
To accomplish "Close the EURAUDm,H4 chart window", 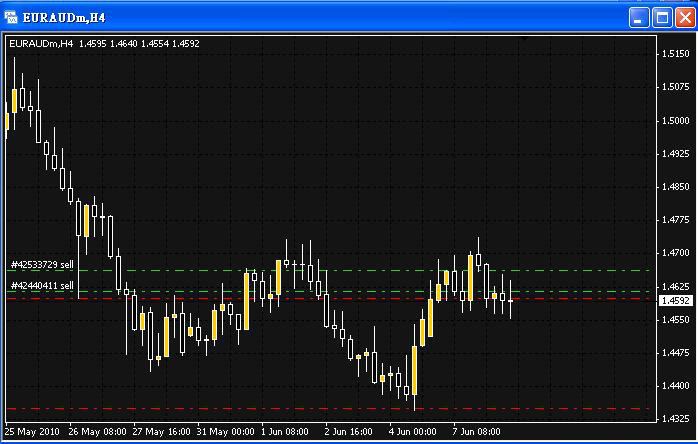I will coord(685,18).
